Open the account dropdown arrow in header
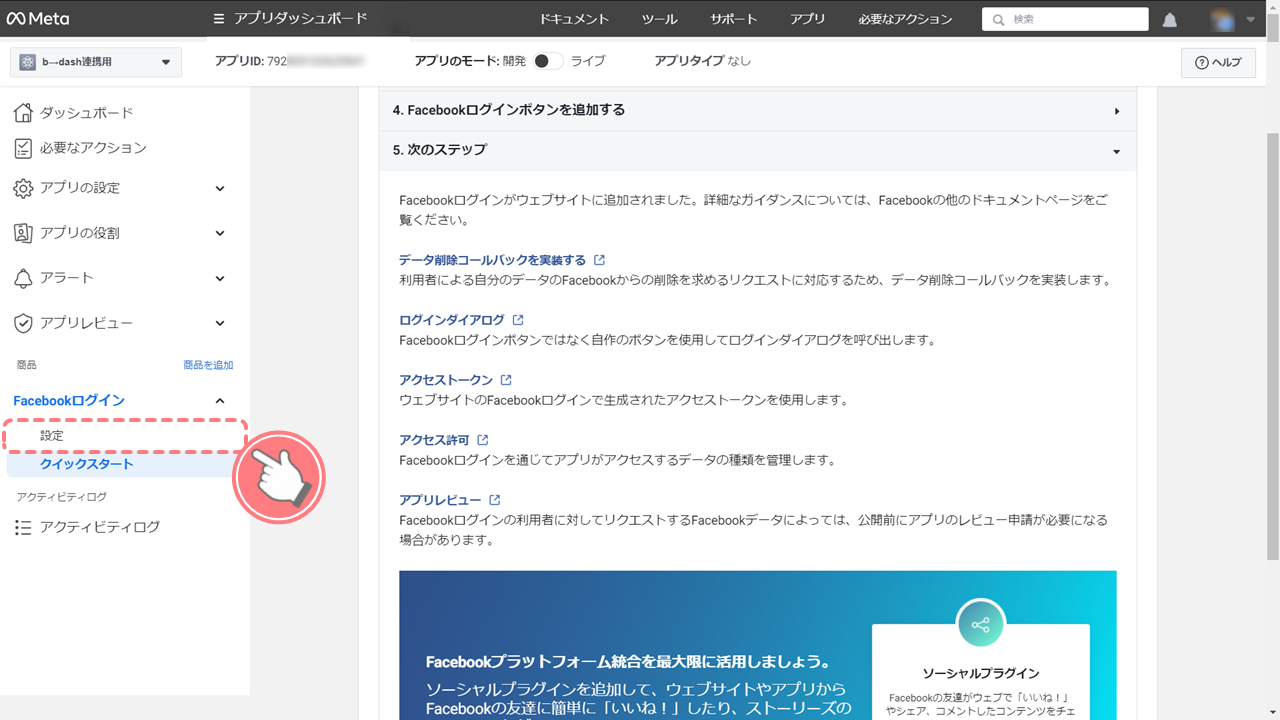Screen dimensions: 1280x720 [x=1250, y=19]
